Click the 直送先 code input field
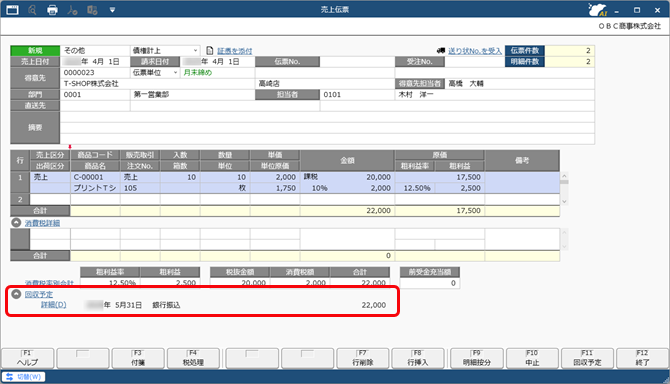The image size is (670, 384). [x=95, y=106]
